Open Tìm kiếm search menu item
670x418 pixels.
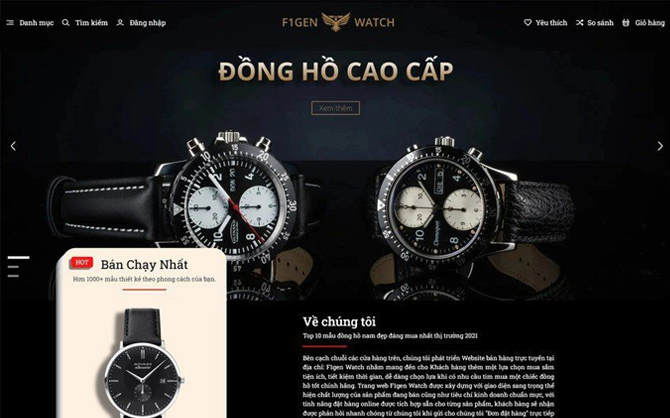tap(91, 23)
